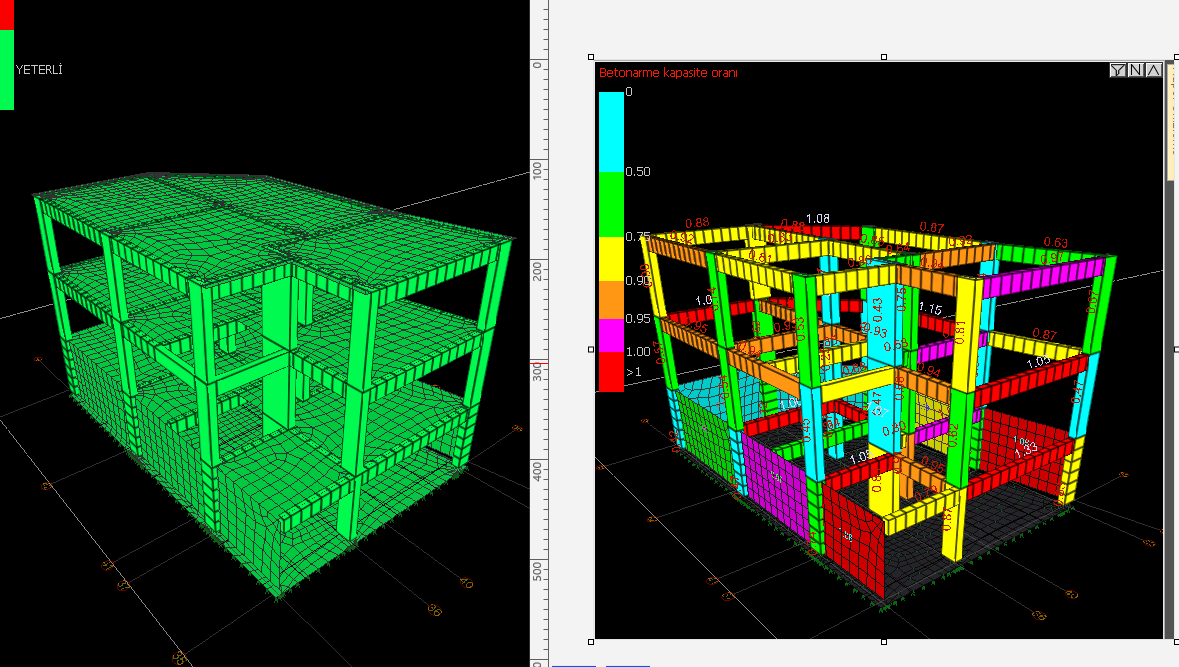This screenshot has width=1179, height=667.
Task: Click the green YETERLİ bar in left view
Action: point(7,69)
